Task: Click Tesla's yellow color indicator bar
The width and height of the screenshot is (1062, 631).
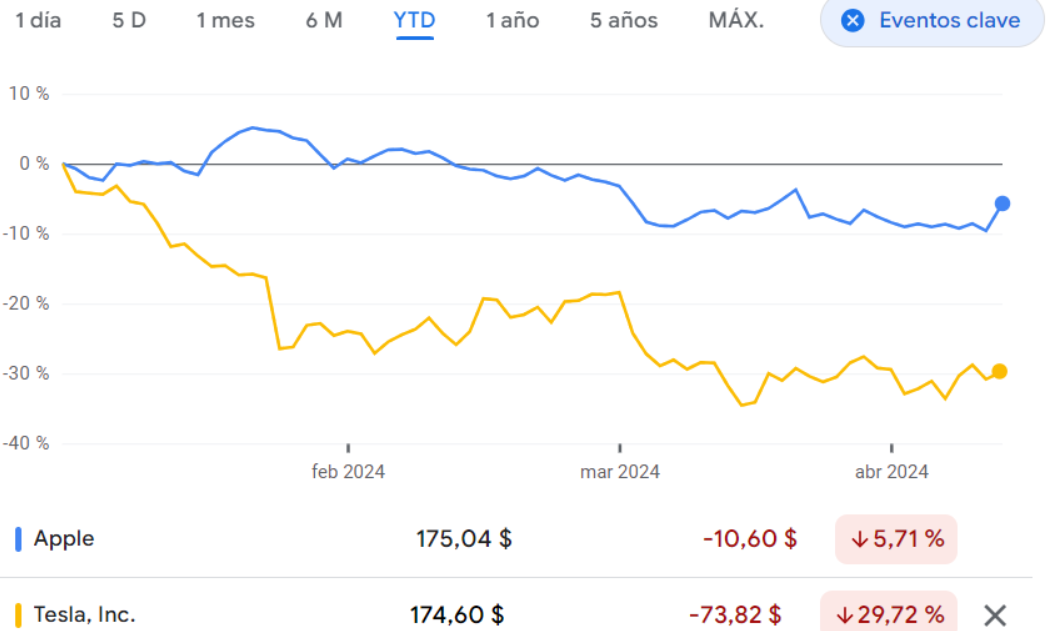Action: 19,614
